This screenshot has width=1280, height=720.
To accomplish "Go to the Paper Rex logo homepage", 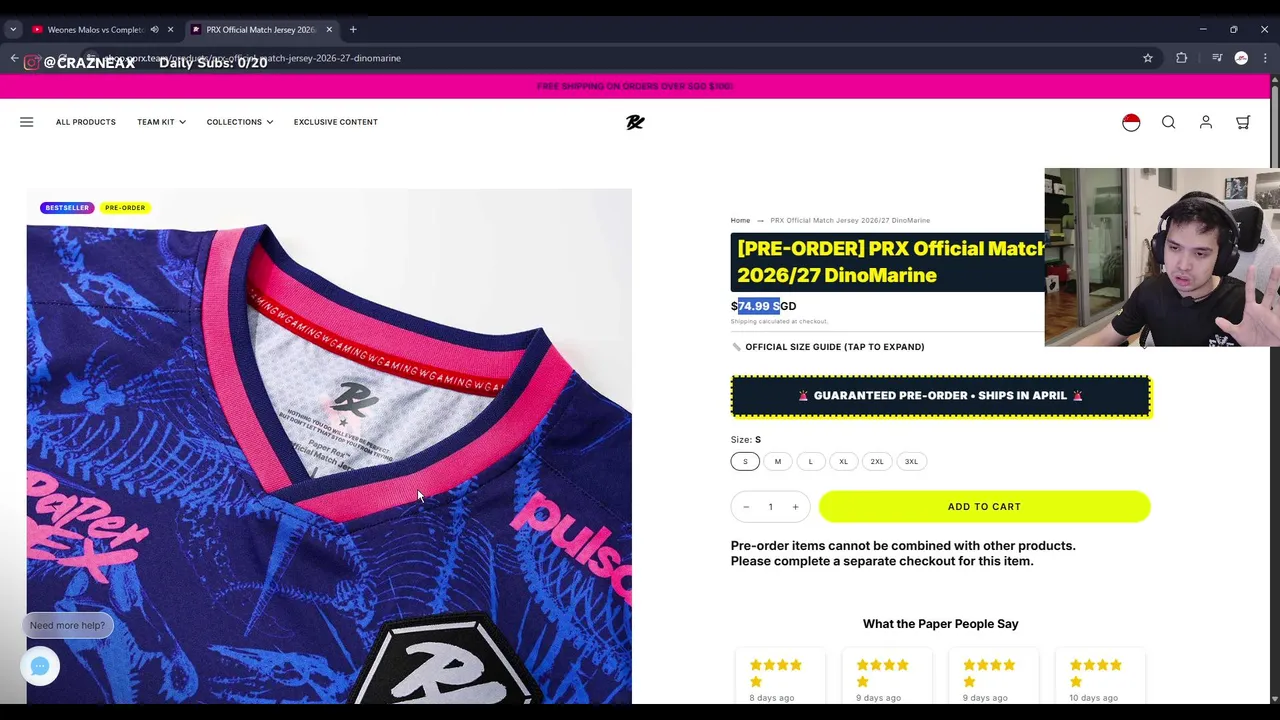I will [635, 122].
